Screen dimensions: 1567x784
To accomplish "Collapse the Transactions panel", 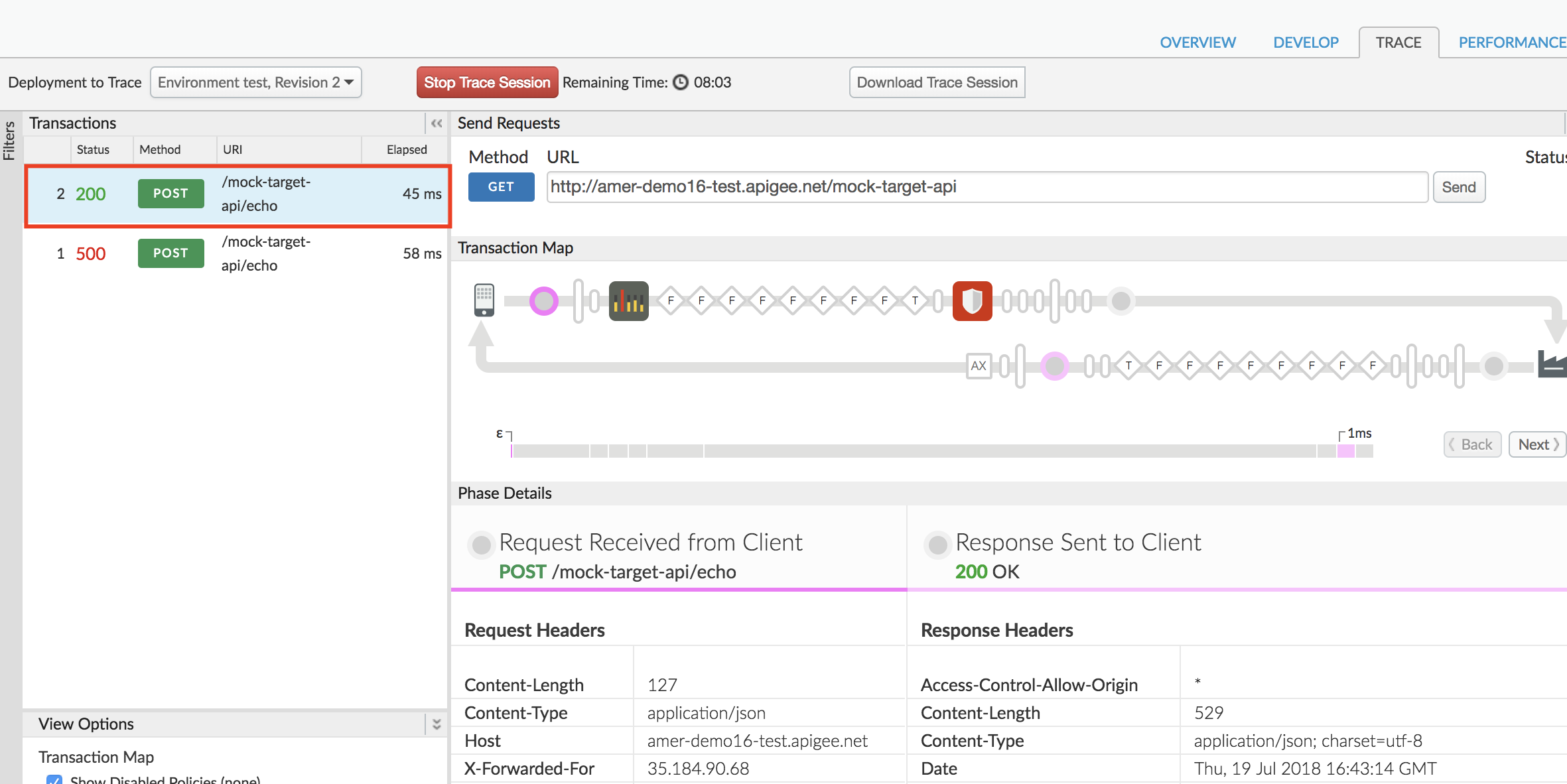I will tap(437, 123).
